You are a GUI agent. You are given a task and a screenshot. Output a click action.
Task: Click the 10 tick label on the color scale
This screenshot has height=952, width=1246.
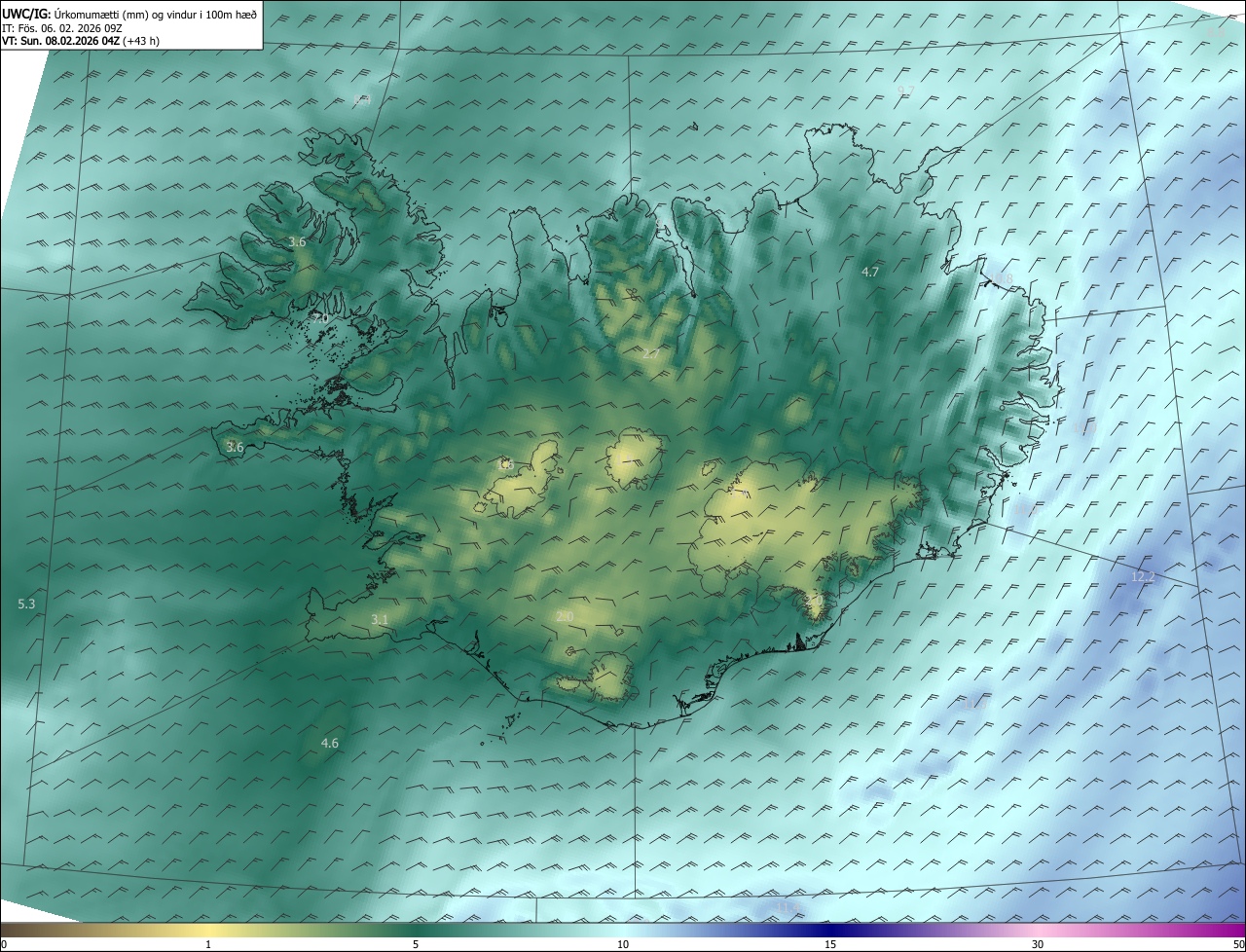(x=623, y=945)
